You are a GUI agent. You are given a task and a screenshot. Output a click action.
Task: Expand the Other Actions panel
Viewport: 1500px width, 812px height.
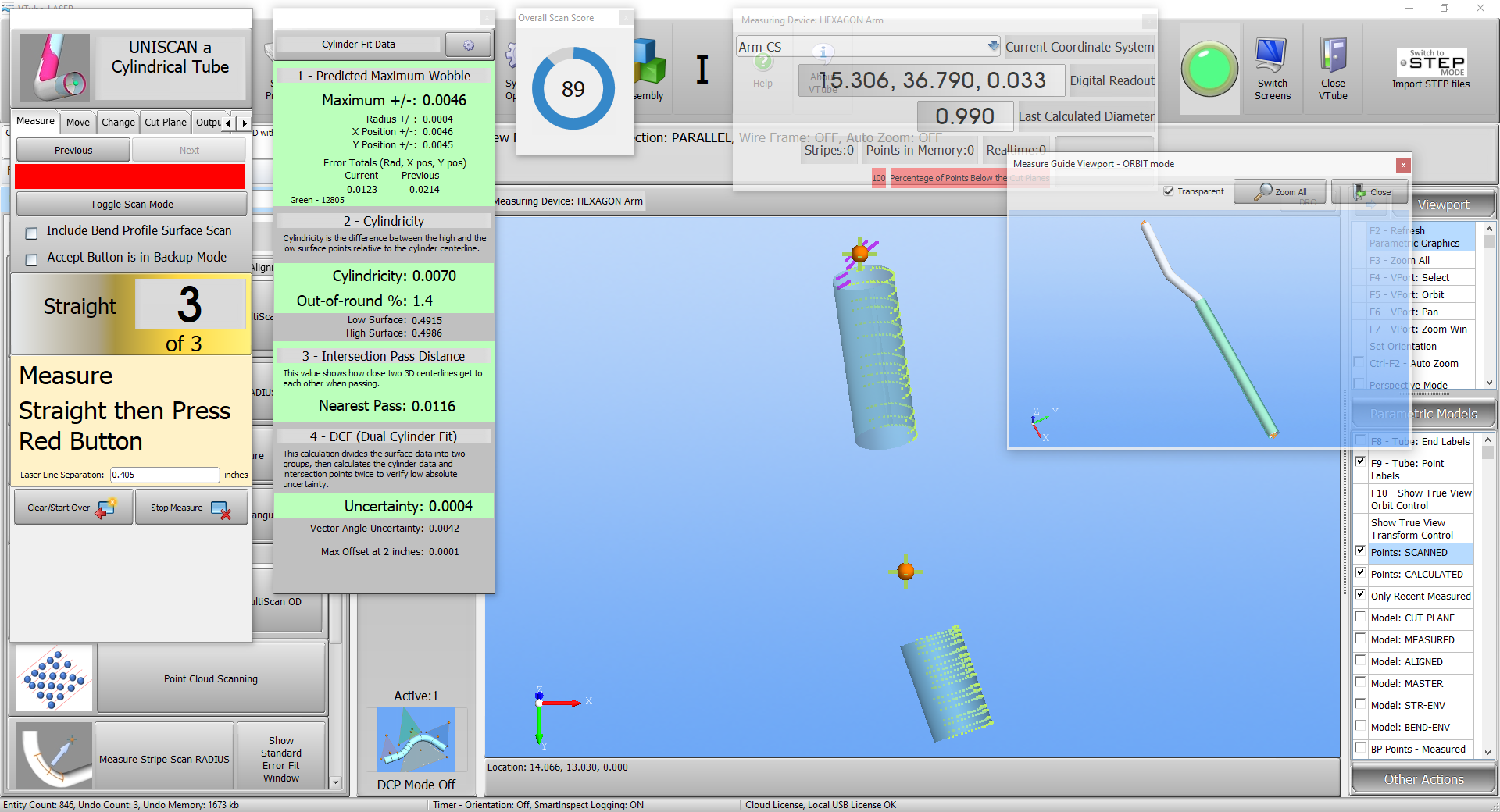(1423, 779)
